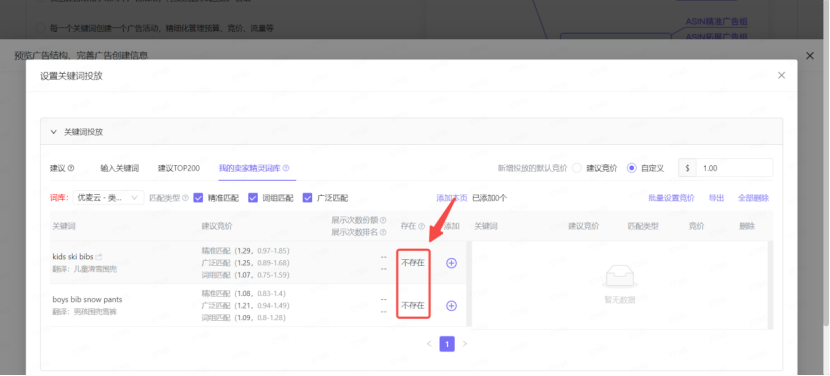Click the custom bid amount input field
830x376 pixels.
[734, 168]
